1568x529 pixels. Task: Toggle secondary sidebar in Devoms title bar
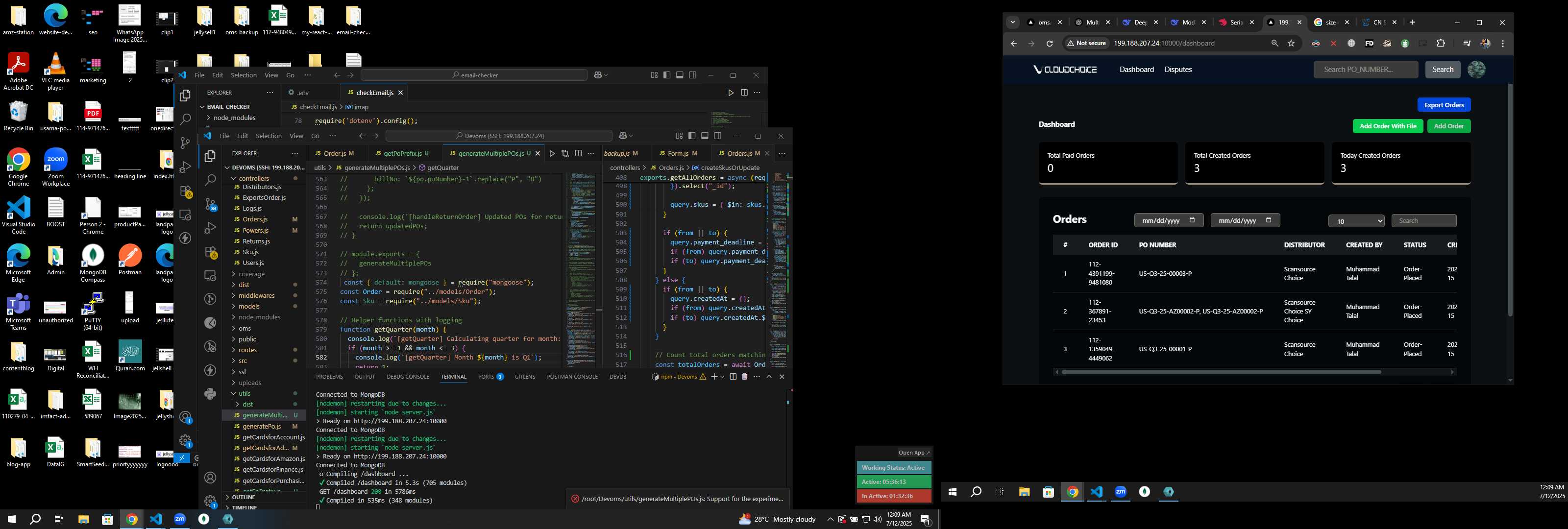(718, 136)
